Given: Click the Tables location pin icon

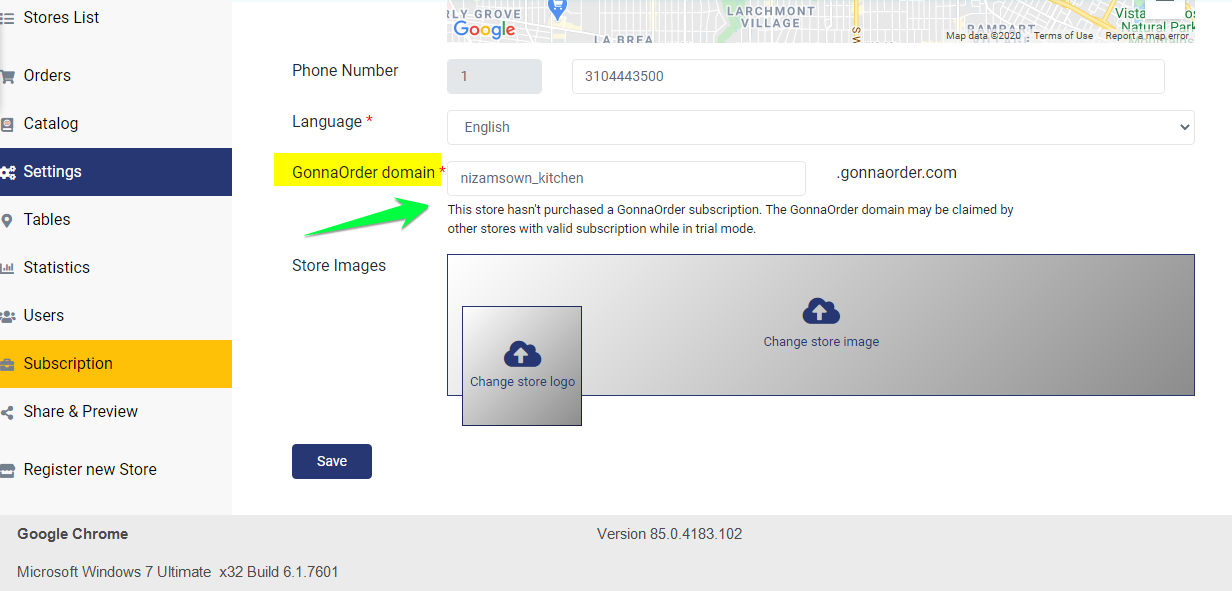Looking at the screenshot, I should click(x=7, y=220).
